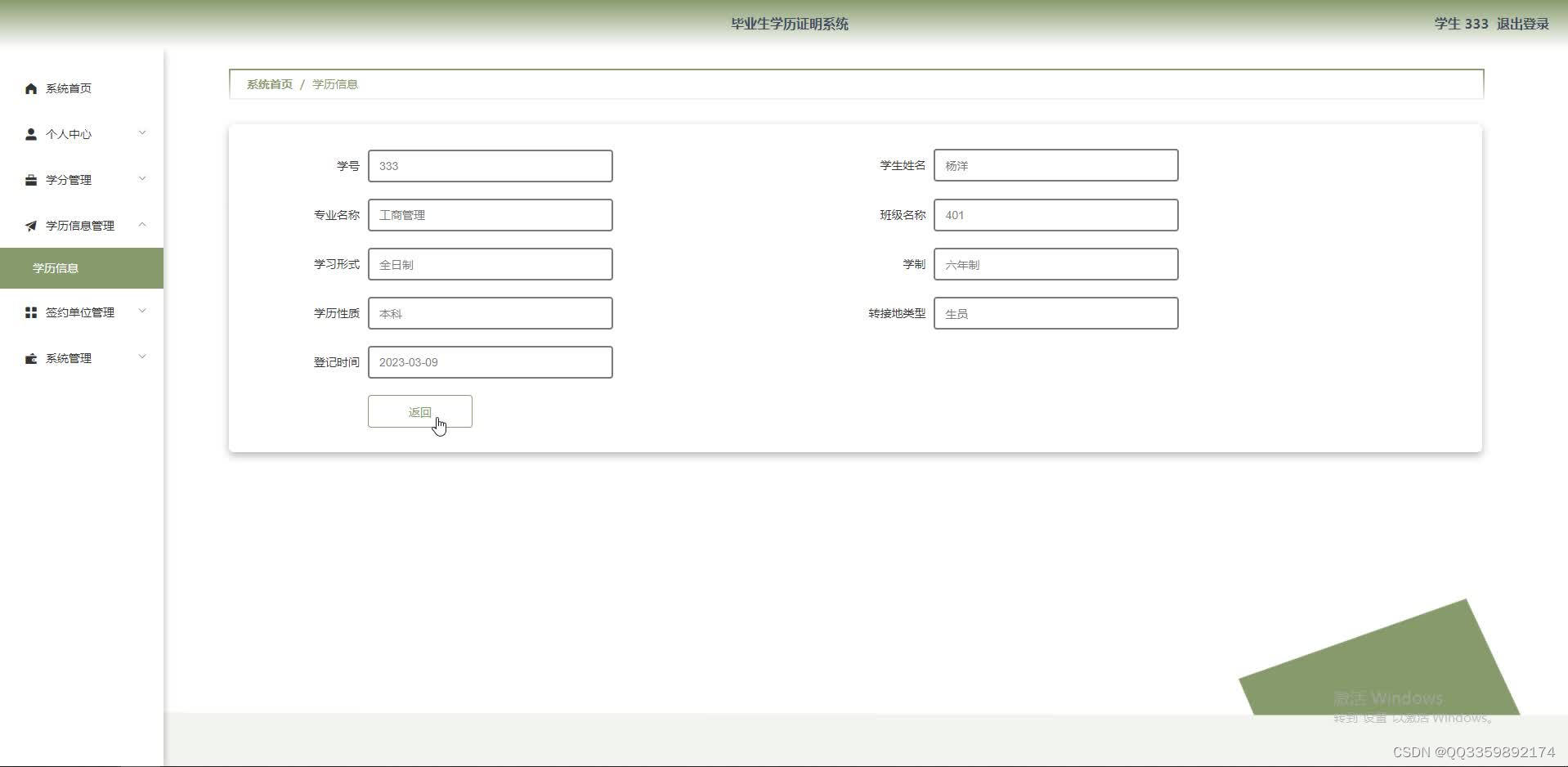Click 退出登录 to log out

1522,24
